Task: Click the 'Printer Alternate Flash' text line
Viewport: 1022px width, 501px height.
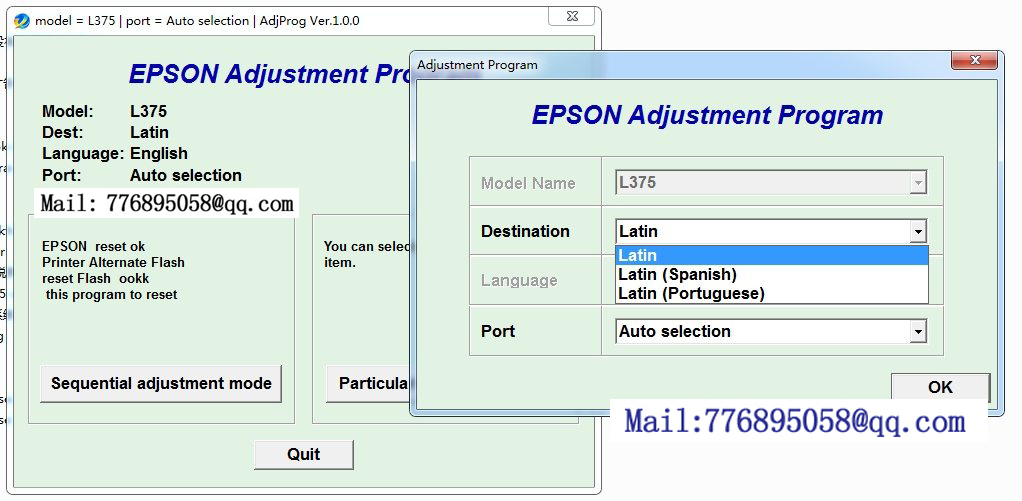Action: (x=113, y=263)
